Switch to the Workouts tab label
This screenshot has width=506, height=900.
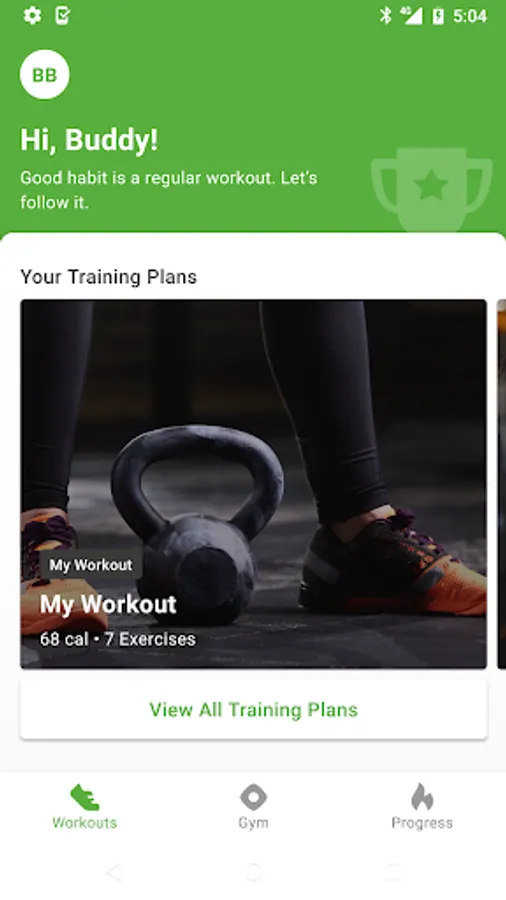(x=84, y=823)
